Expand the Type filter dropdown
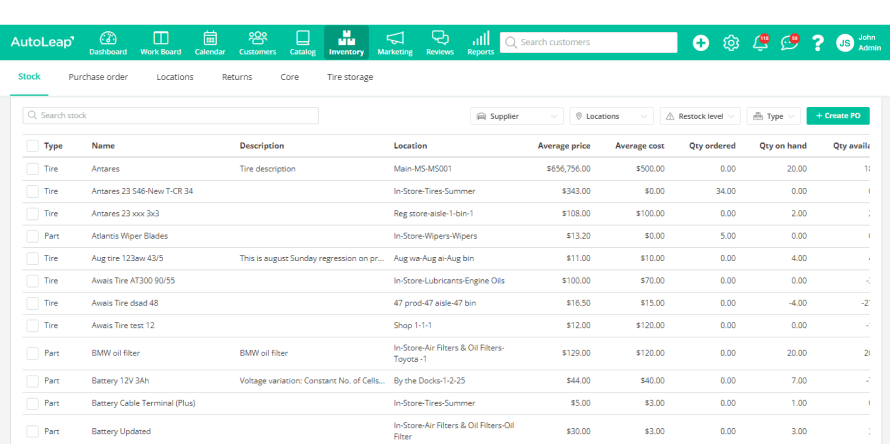 click(773, 116)
